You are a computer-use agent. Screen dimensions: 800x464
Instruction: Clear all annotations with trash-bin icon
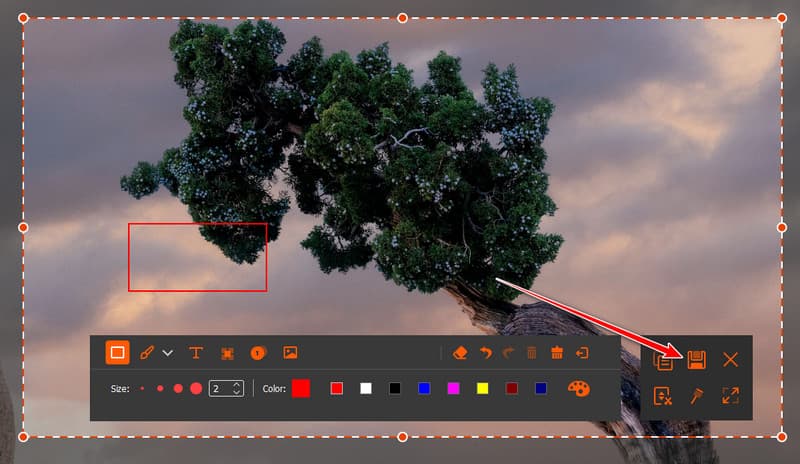(557, 353)
